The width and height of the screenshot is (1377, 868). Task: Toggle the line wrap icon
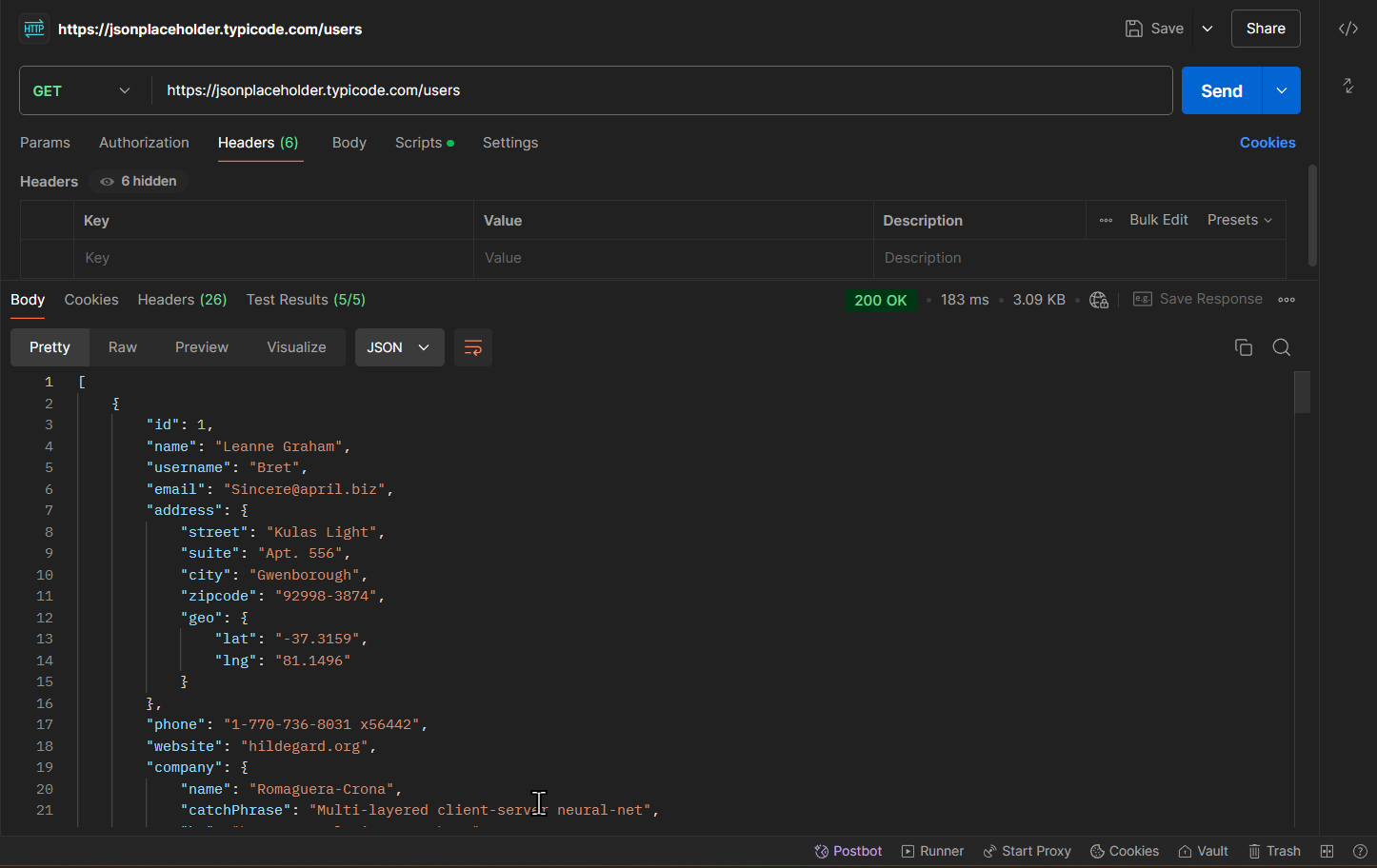pyautogui.click(x=473, y=347)
